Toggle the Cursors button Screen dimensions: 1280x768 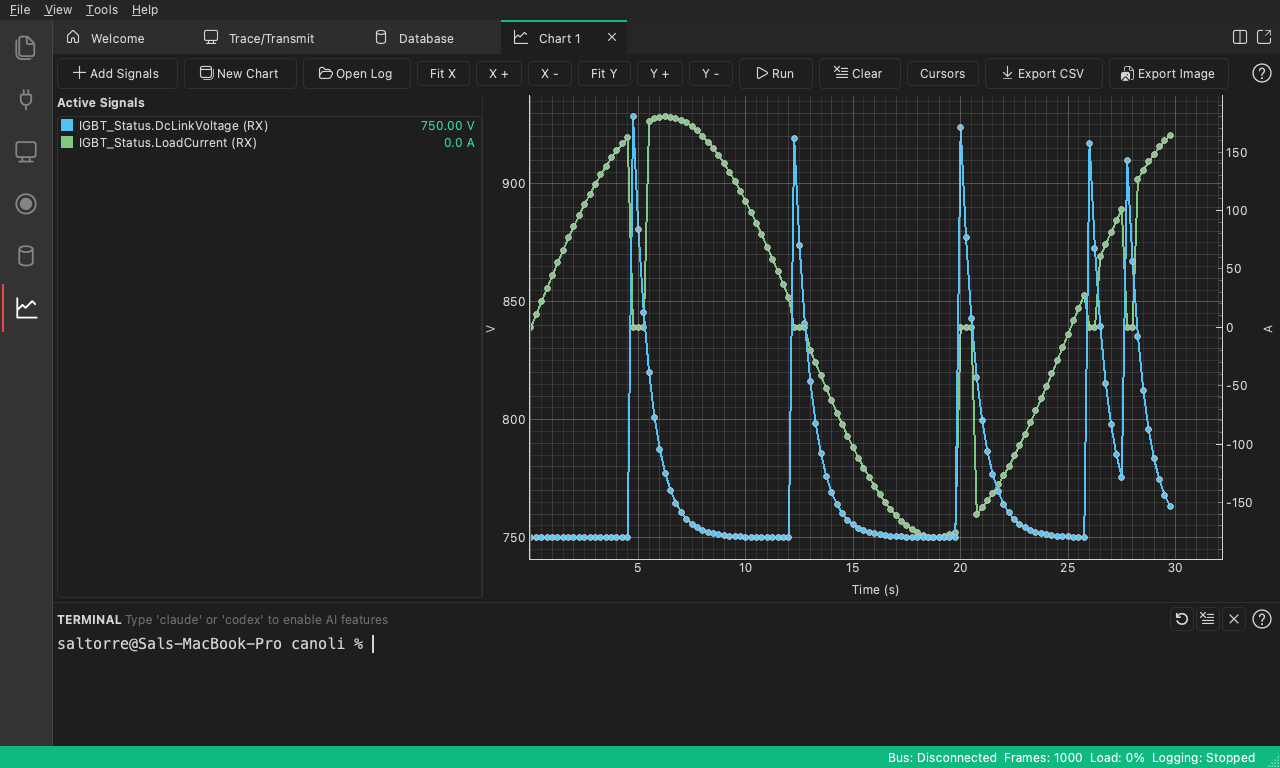(x=943, y=73)
